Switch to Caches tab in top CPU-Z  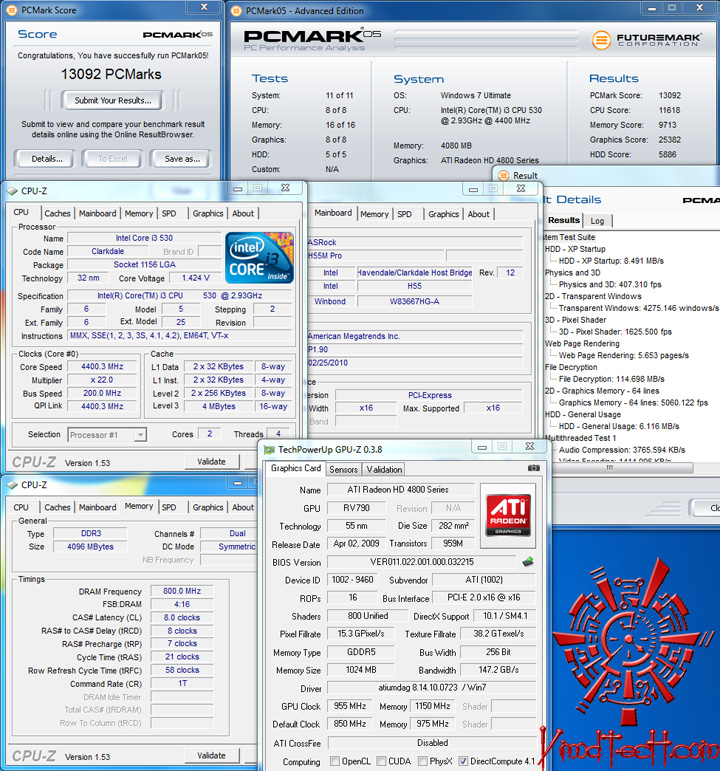tap(58, 213)
